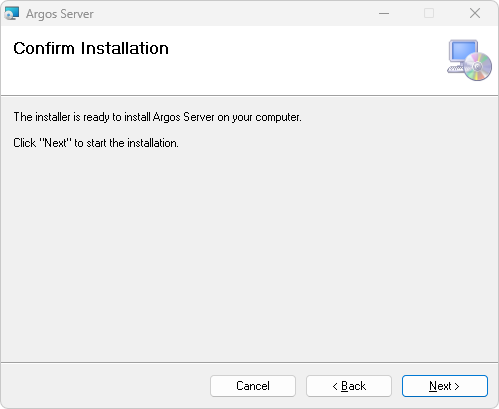Close the Argos Server installer window
Screen dimensions: 499x409
(475, 14)
